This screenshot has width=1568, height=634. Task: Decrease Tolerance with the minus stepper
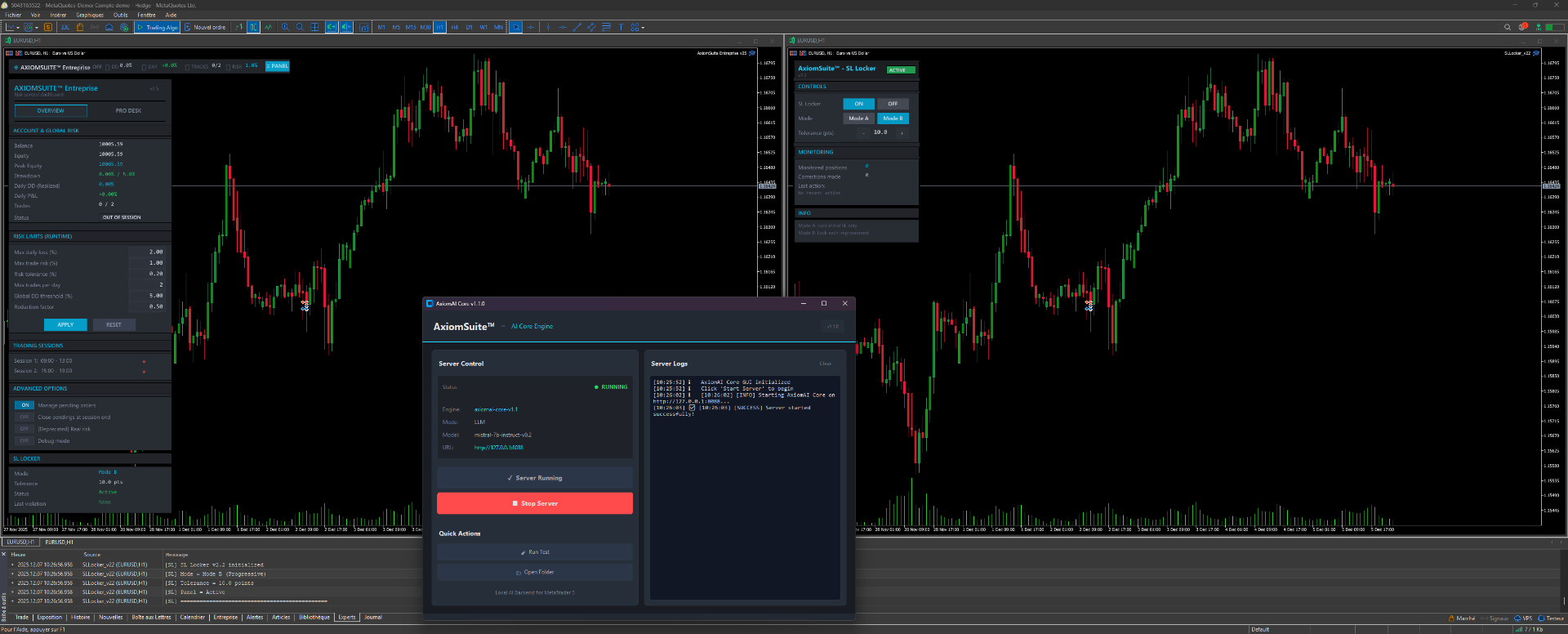[x=863, y=132]
